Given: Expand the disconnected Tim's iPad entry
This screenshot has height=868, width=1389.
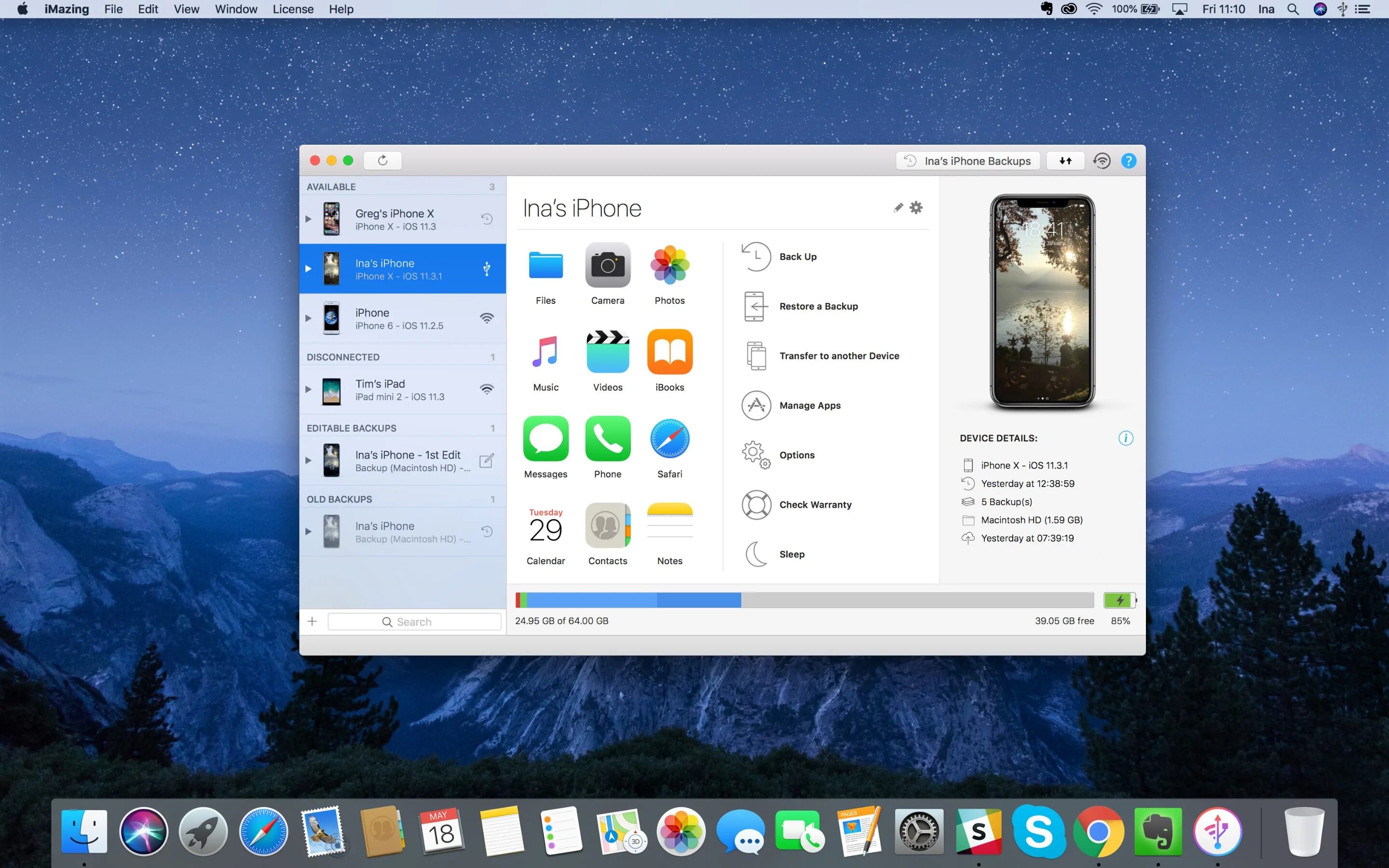Looking at the screenshot, I should pos(309,388).
